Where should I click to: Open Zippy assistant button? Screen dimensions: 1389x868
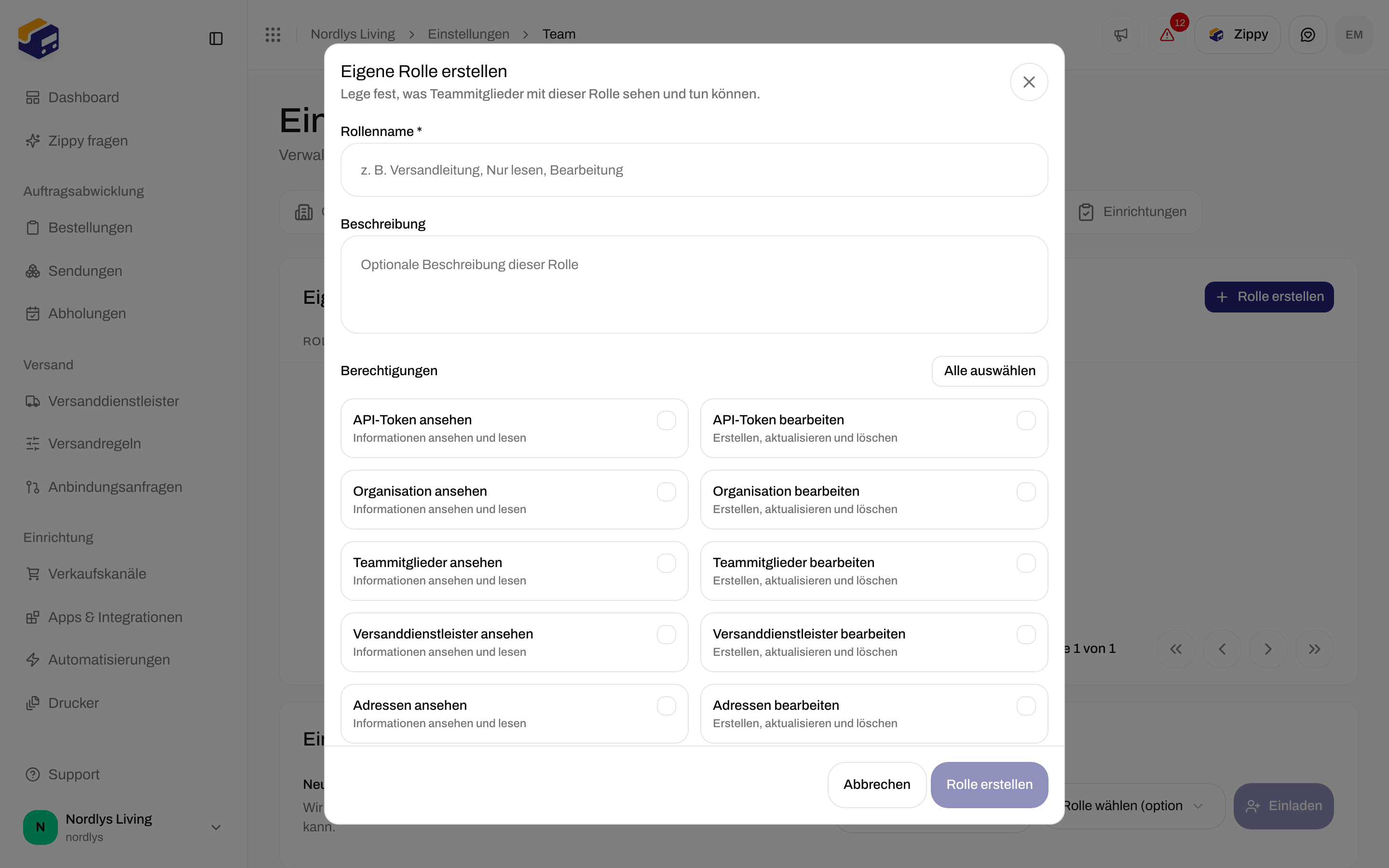[x=1238, y=34]
